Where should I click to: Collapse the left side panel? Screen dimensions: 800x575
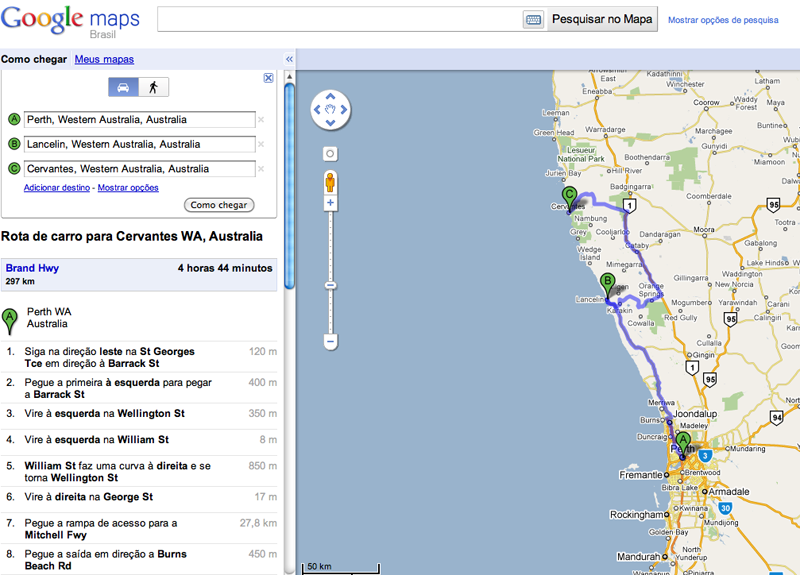click(x=289, y=59)
